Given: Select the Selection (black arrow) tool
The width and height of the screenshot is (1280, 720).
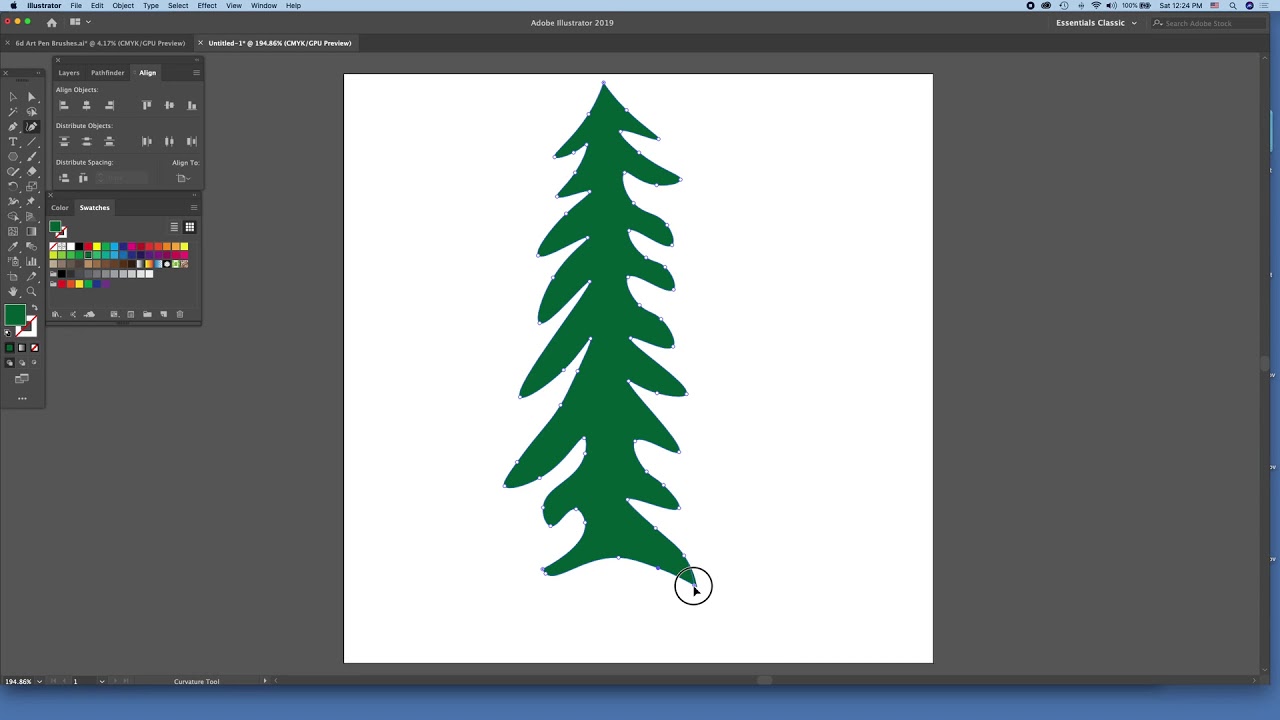Looking at the screenshot, I should (x=13, y=97).
